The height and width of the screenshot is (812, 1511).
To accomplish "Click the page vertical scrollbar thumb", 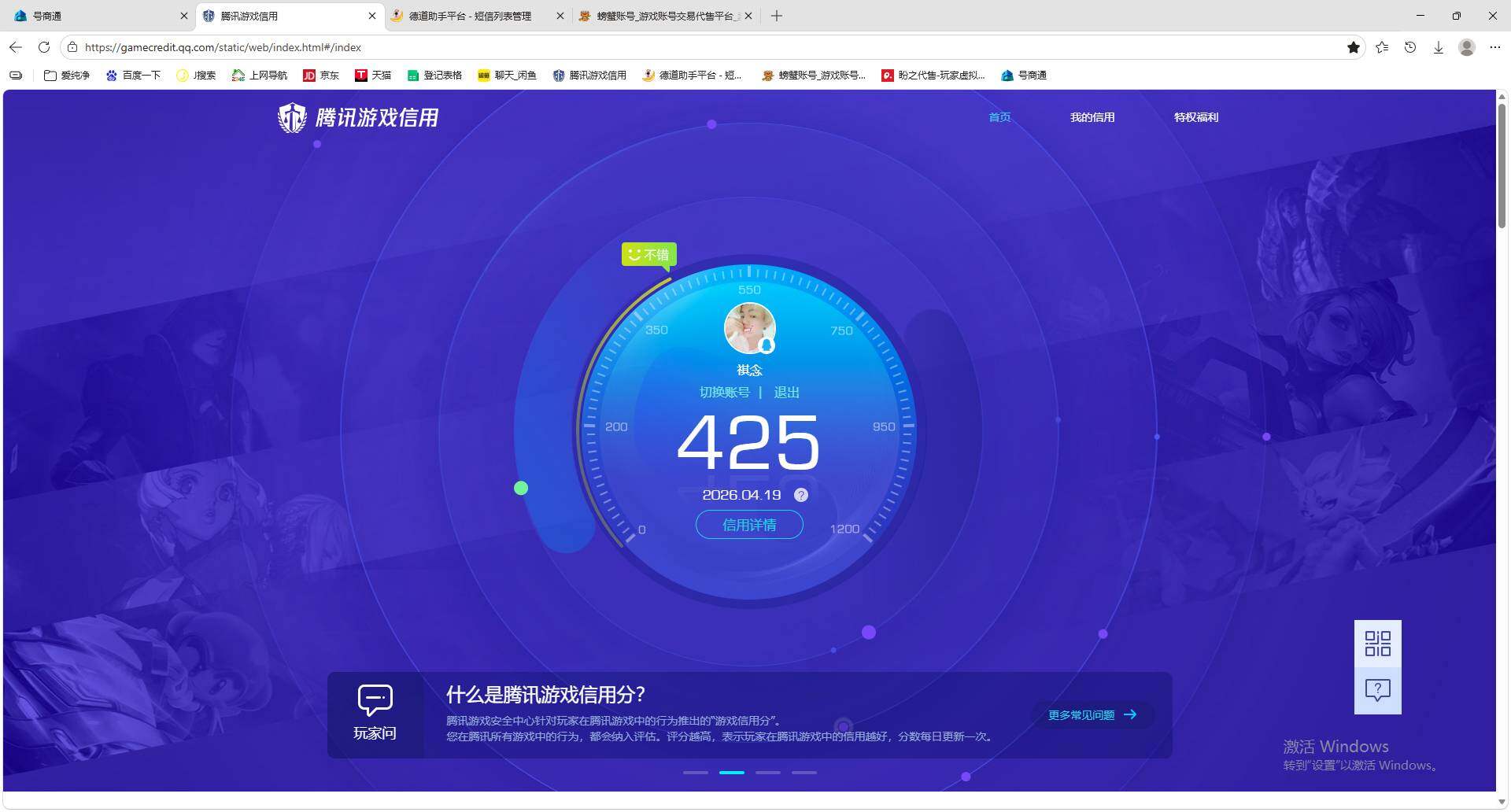I will tap(1502, 165).
